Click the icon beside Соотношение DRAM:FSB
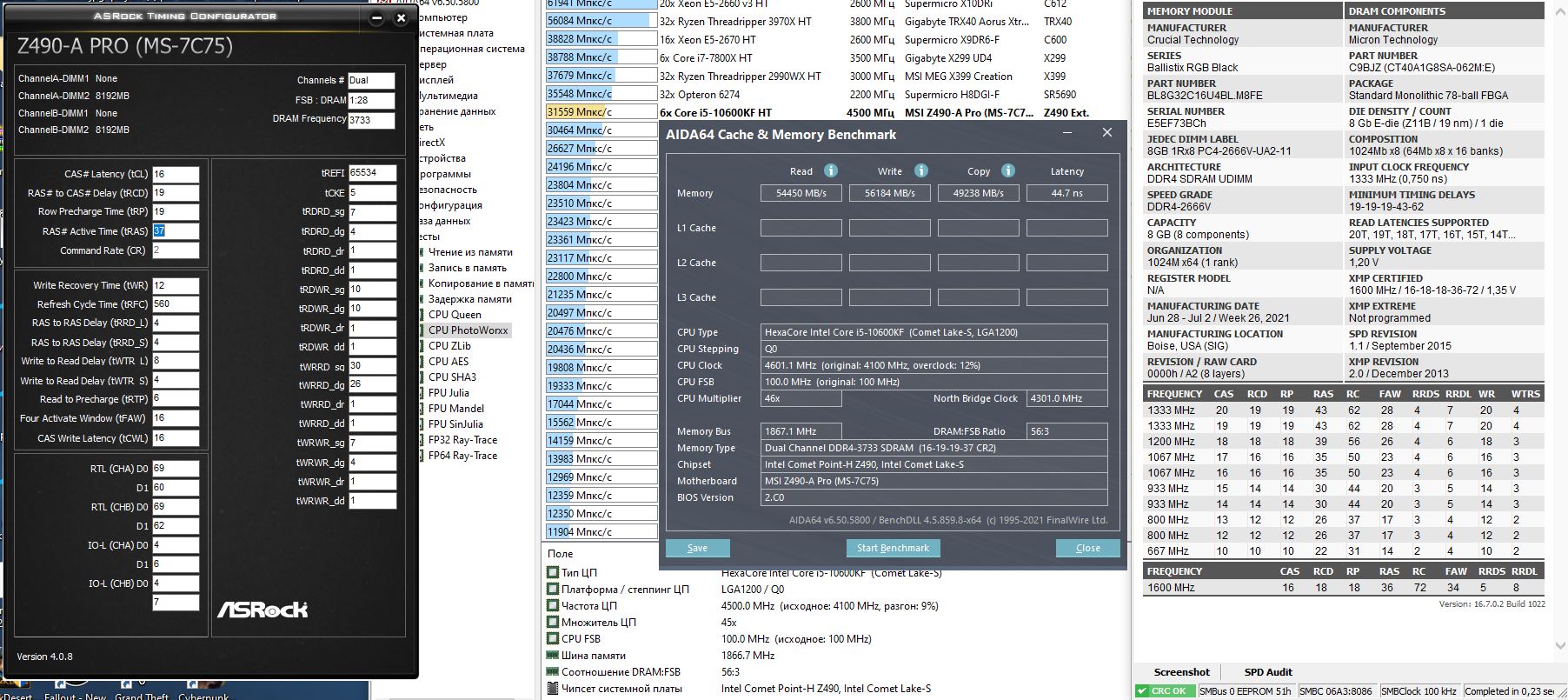 click(x=552, y=671)
